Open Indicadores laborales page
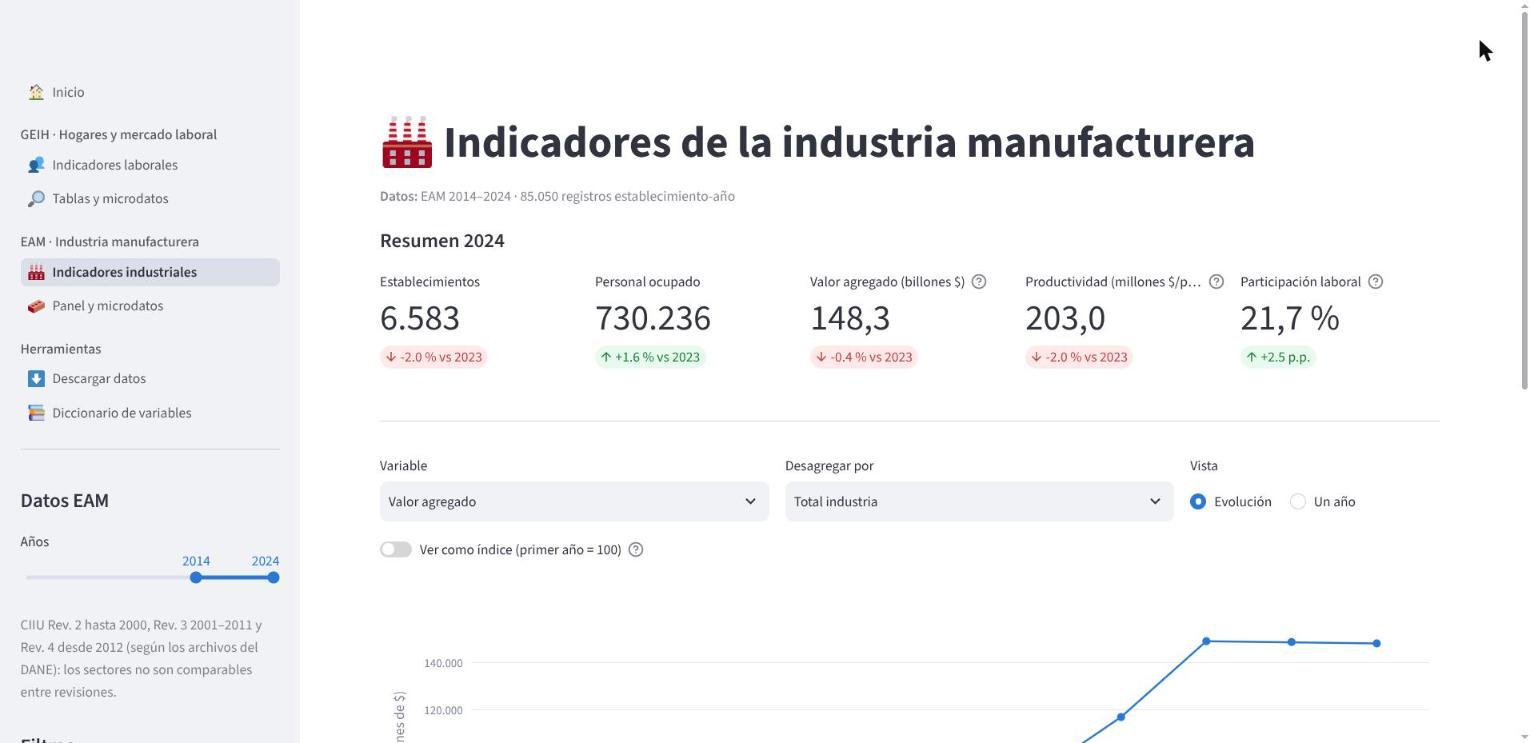The width and height of the screenshot is (1530, 743). (150, 165)
